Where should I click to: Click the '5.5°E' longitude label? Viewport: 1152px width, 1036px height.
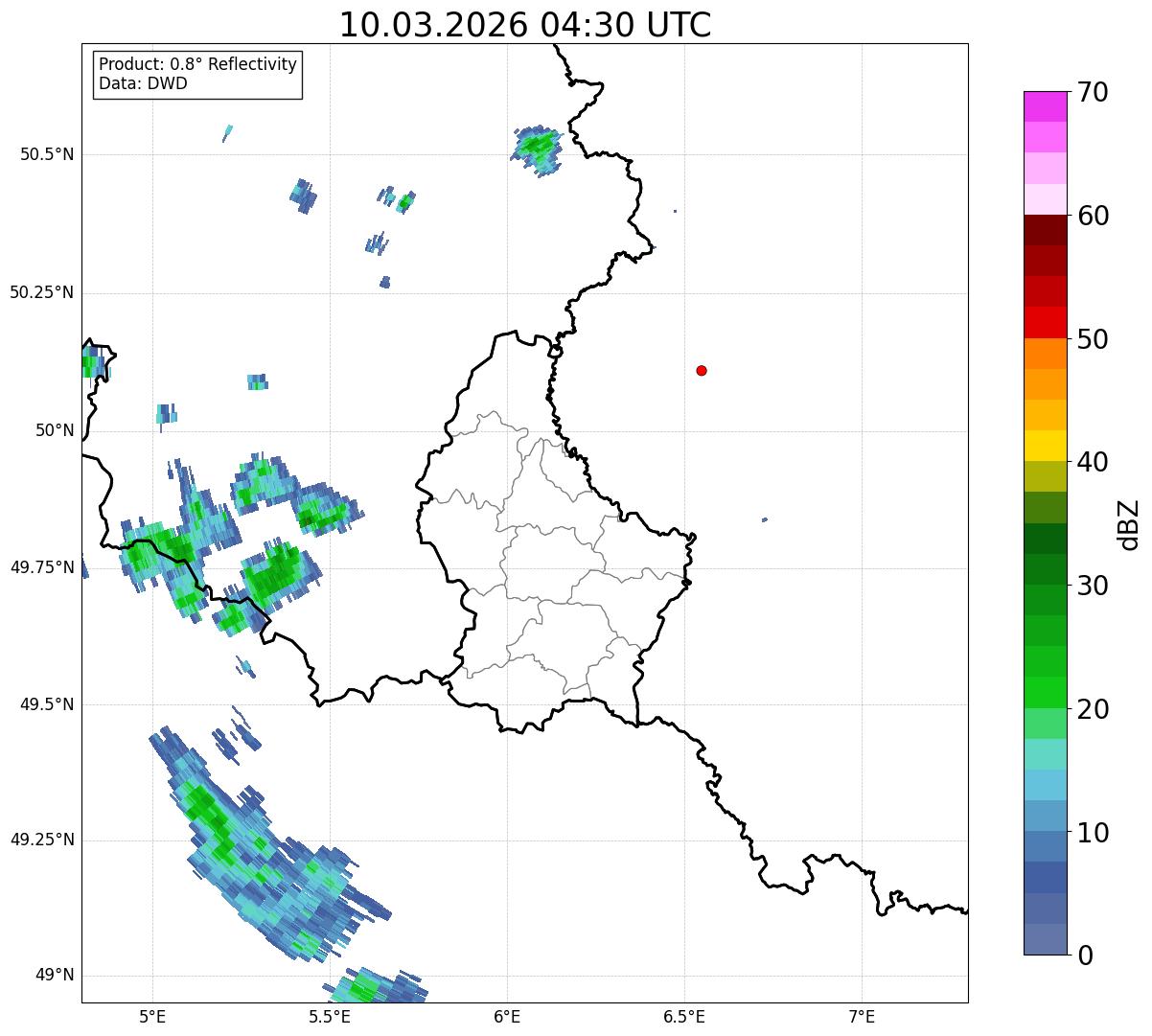click(330, 1016)
